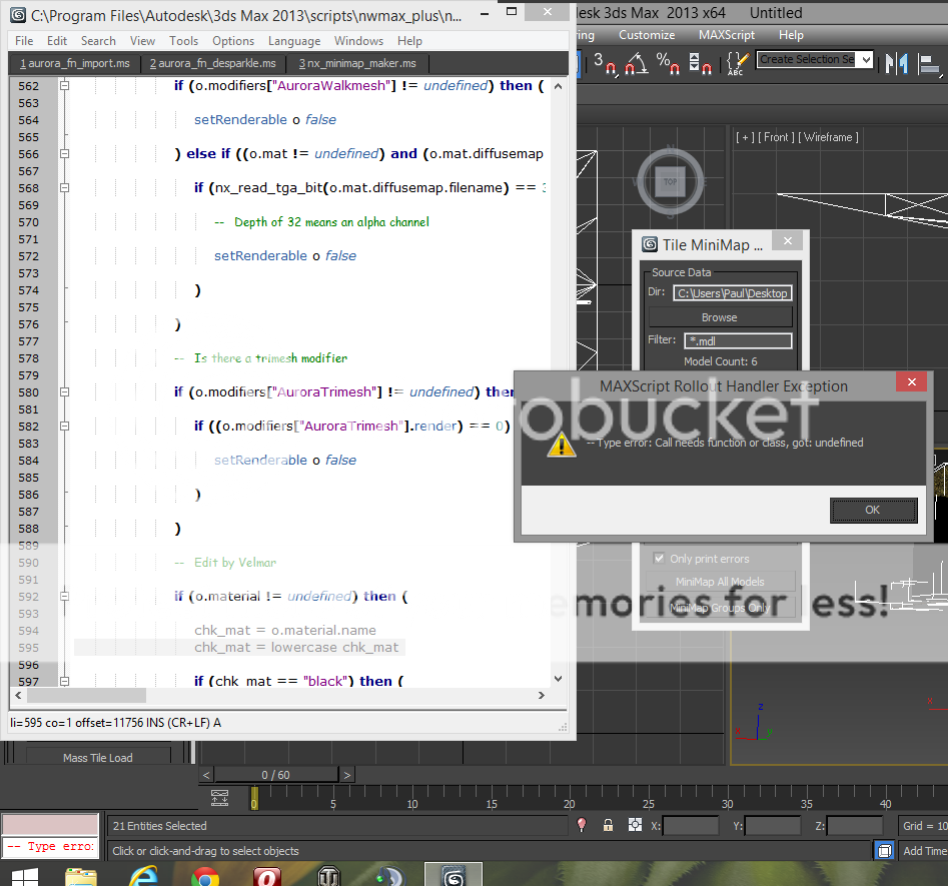
Task: Open the Language menu in the editor
Action: click(294, 41)
